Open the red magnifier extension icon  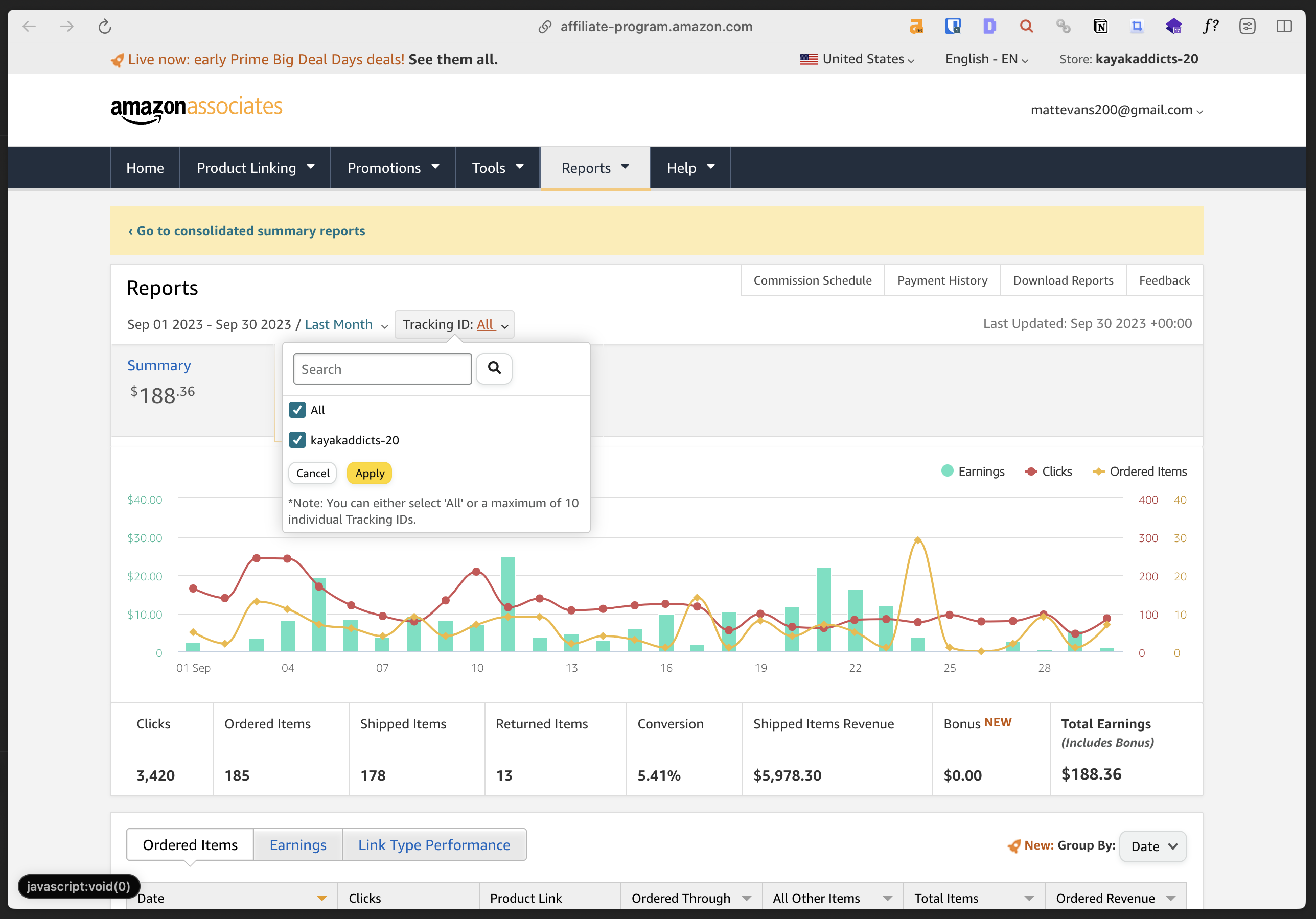[x=1026, y=27]
